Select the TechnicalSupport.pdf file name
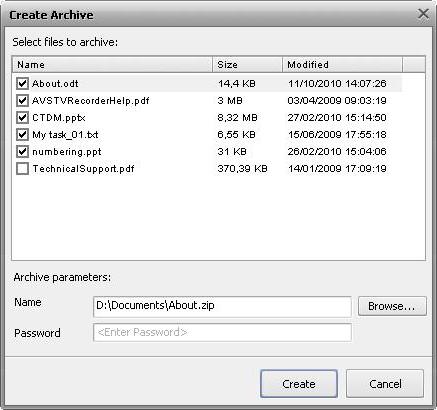Screen dimensions: 437x410 (83, 169)
